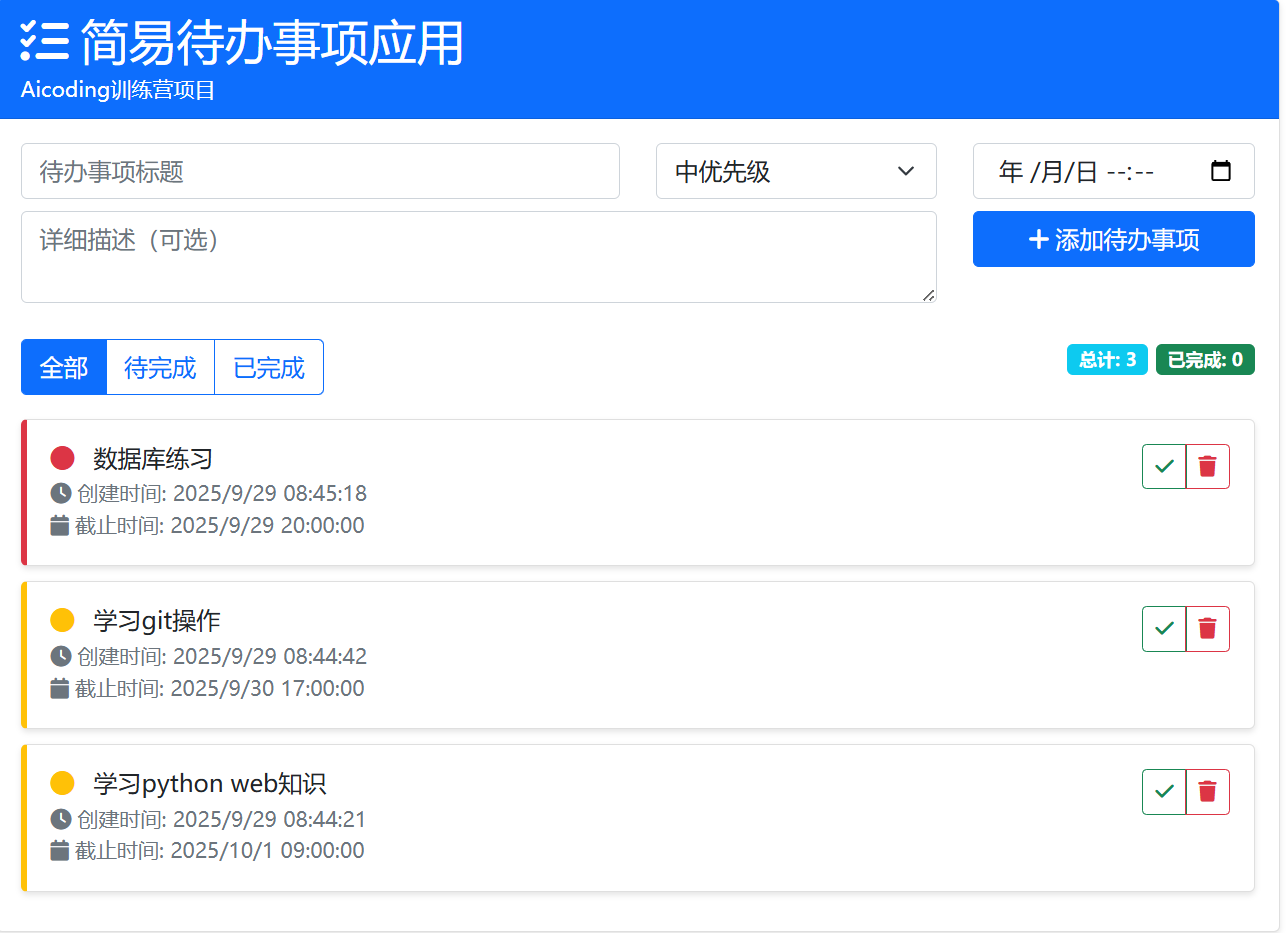This screenshot has width=1288, height=933.
Task: Open the calendar picker icon in date field
Action: (1220, 171)
